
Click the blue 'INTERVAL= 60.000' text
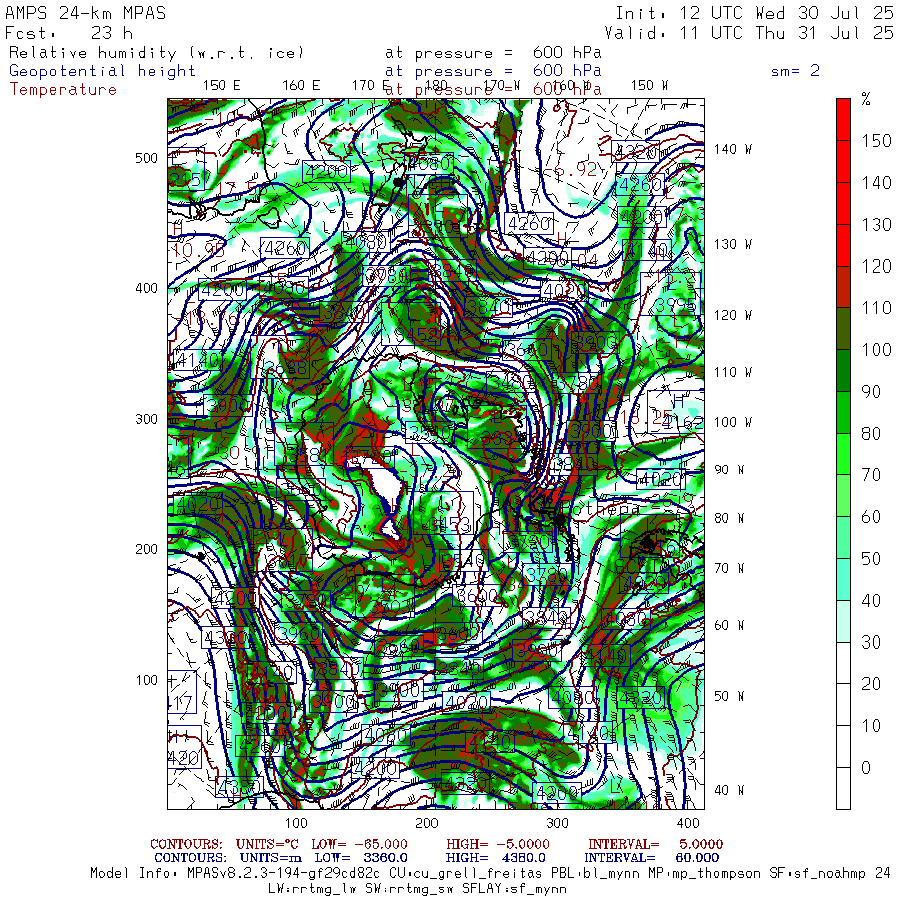click(652, 858)
